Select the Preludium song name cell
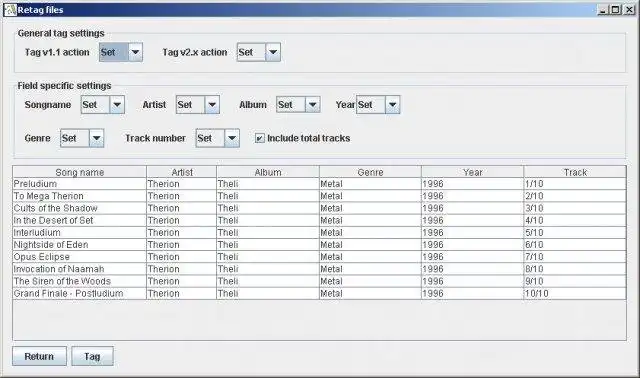 click(80, 184)
